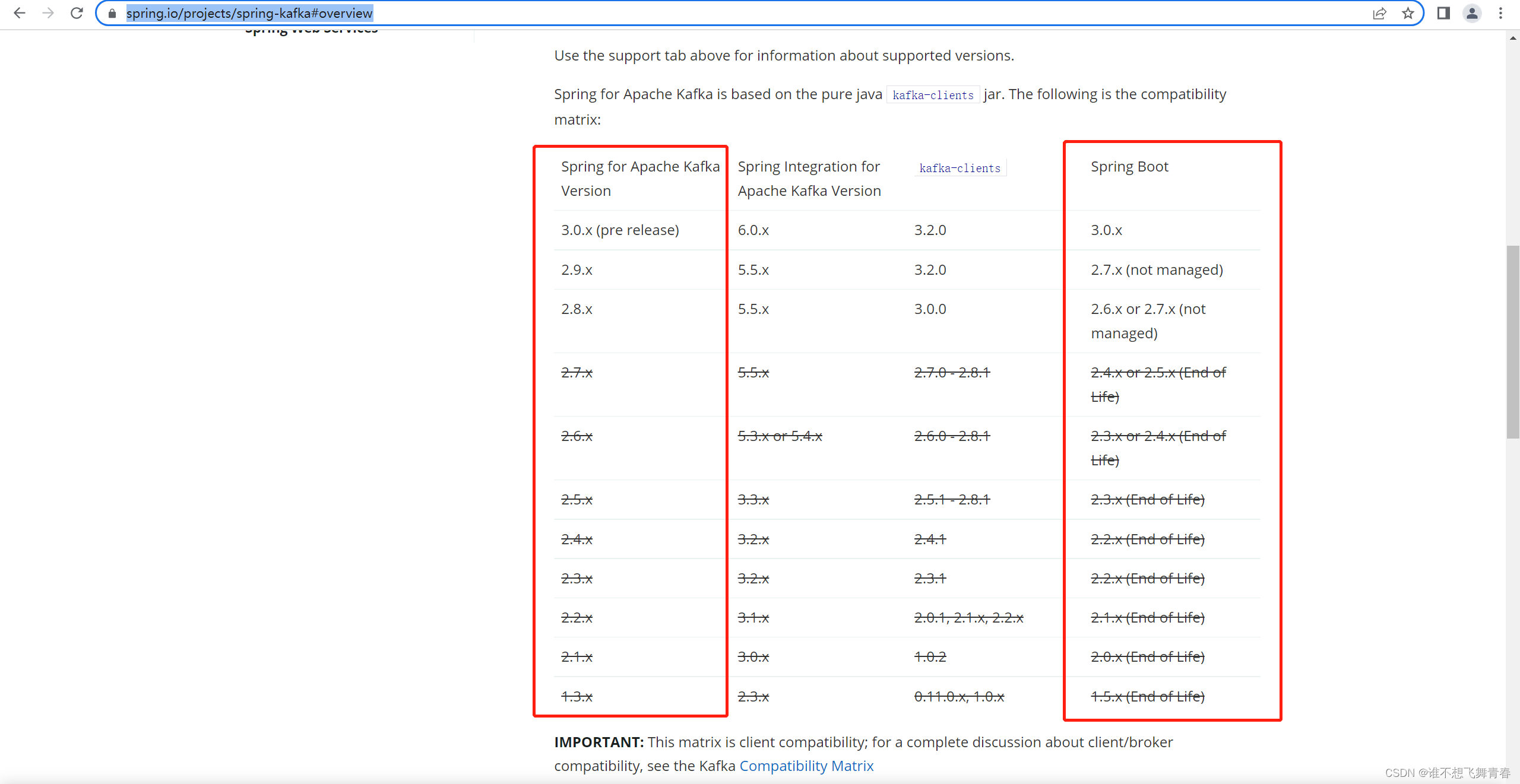Go back to the previous page

tap(20, 13)
